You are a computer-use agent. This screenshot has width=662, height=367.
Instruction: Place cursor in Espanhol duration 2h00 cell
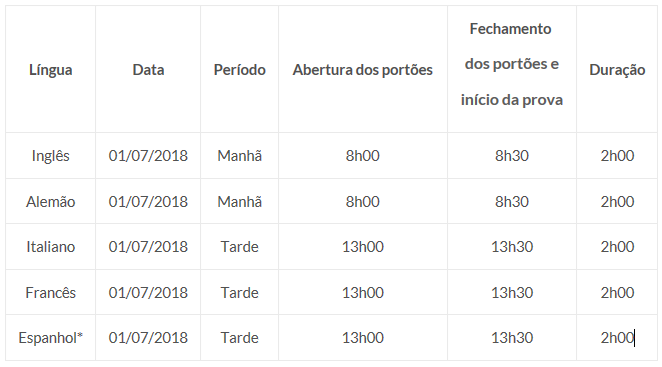(x=617, y=337)
